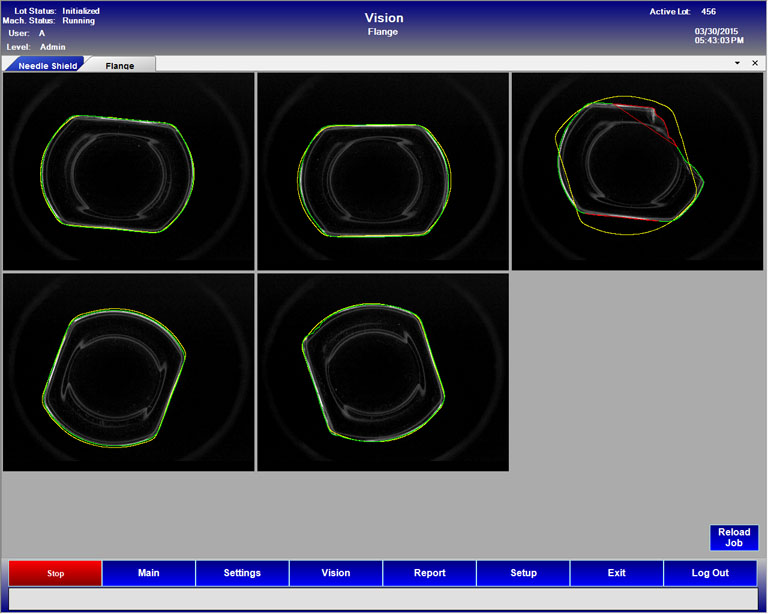Click the failed flange image with red outline
Screen dimensions: 768x614
(637, 171)
